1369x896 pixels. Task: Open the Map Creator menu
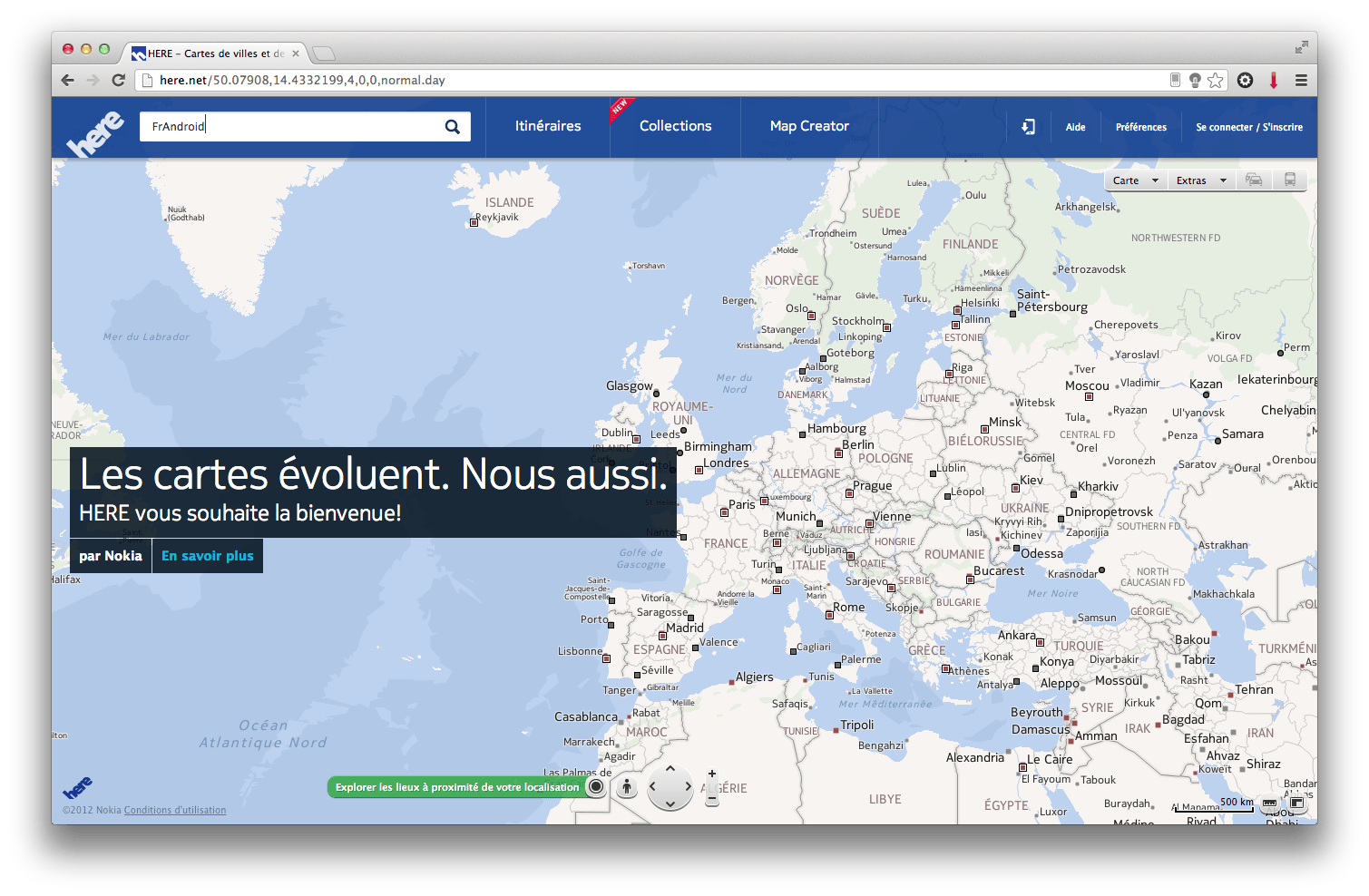pos(809,126)
